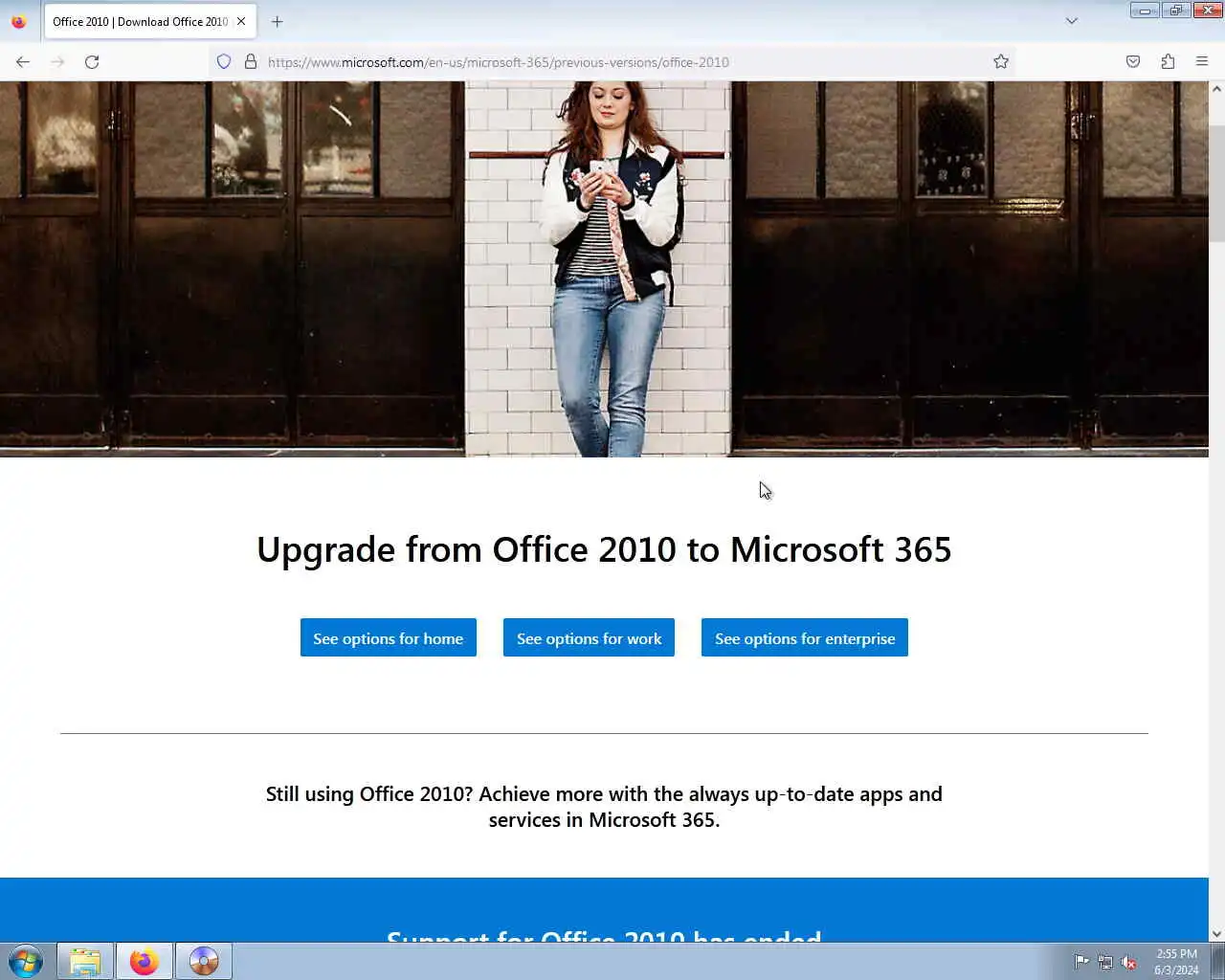
Task: Open the Action Center flag icon
Action: click(1081, 962)
